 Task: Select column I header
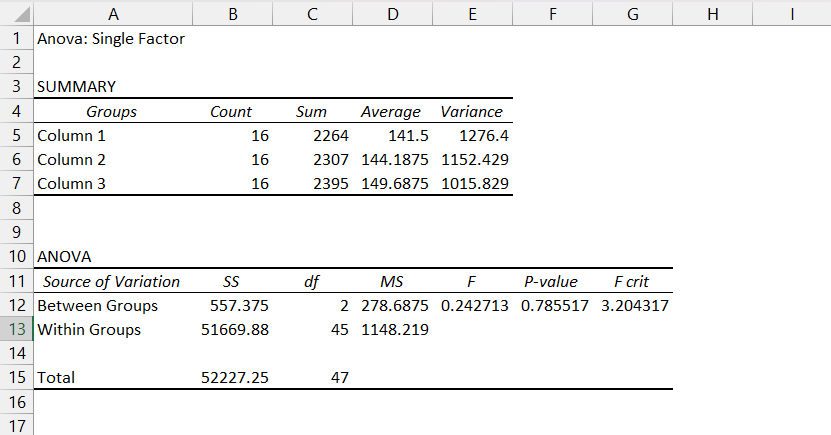click(x=792, y=14)
